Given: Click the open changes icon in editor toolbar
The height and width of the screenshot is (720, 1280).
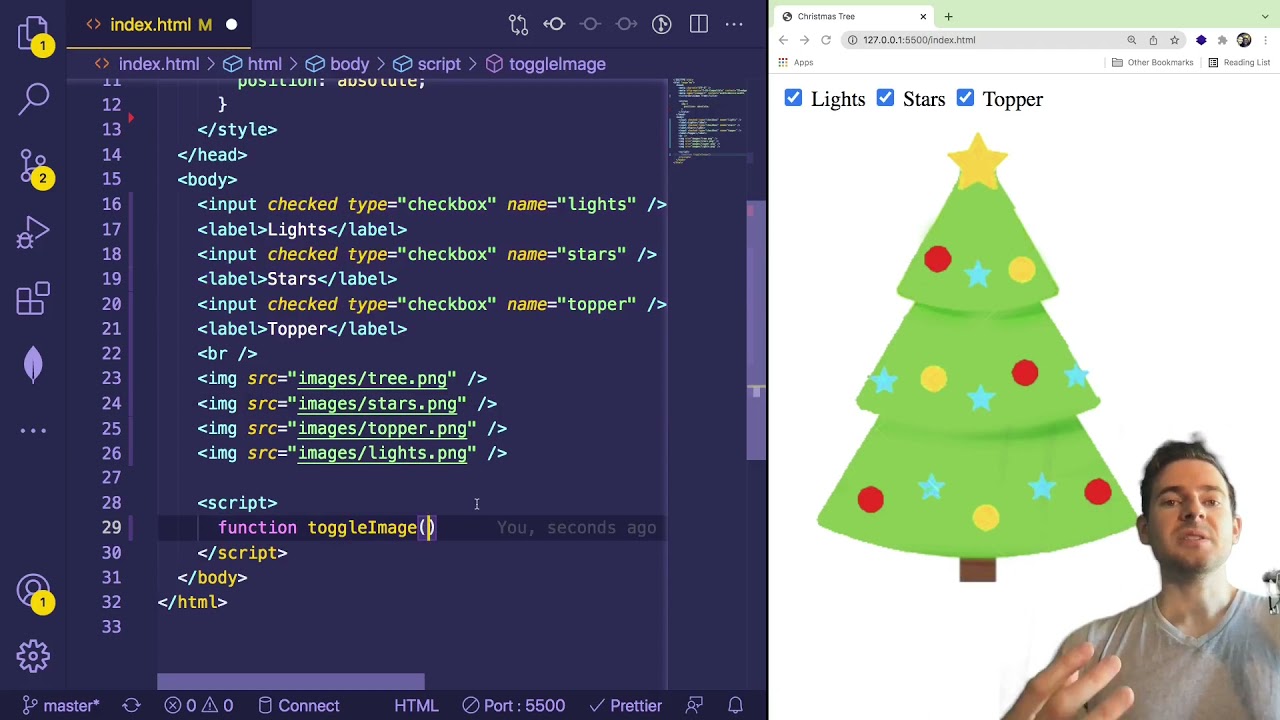Looking at the screenshot, I should pos(518,24).
